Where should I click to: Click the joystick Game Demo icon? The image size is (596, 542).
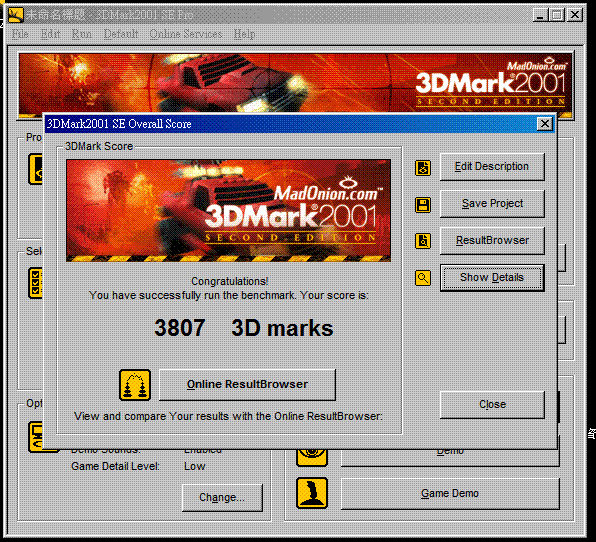(312, 493)
